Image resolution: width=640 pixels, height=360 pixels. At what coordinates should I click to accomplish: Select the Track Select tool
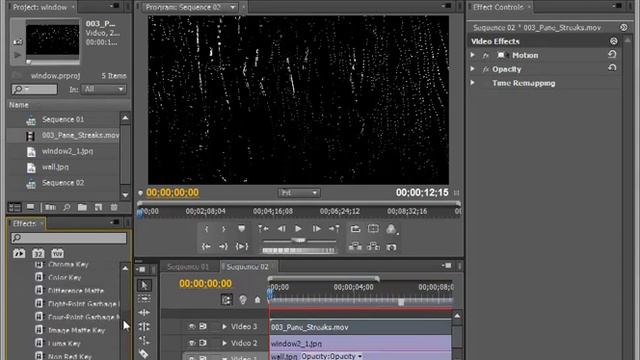(144, 299)
